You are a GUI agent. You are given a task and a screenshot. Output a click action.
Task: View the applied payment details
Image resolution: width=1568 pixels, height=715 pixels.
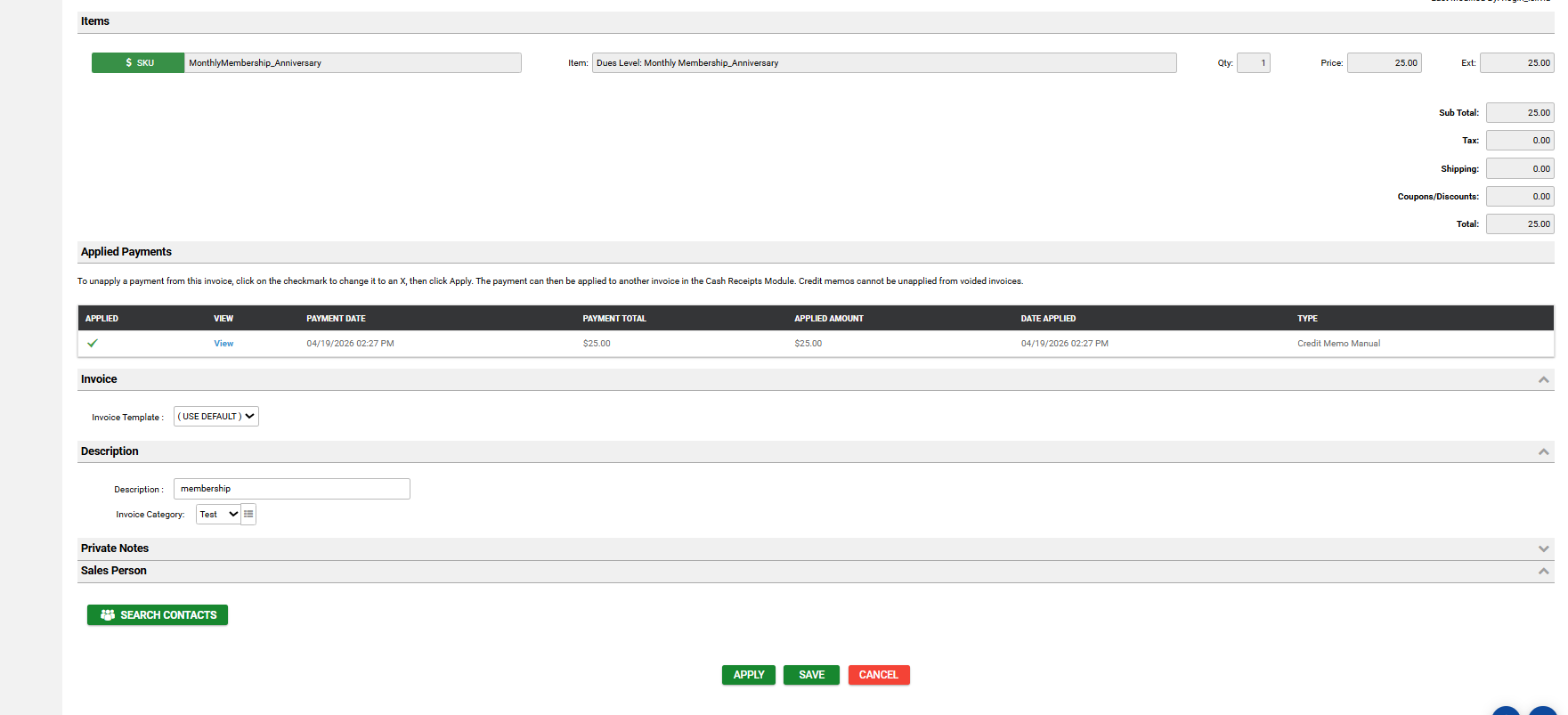coord(223,344)
